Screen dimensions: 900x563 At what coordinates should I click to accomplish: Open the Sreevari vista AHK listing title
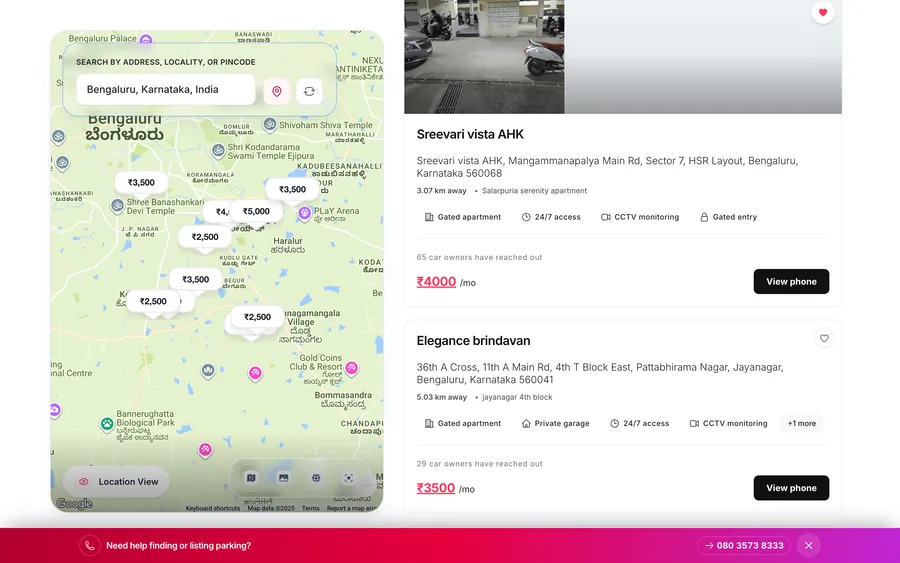[x=470, y=134]
